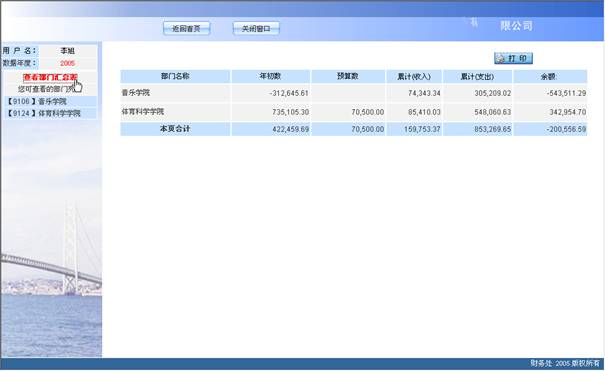Select the 音乐学院 row in the table
This screenshot has height=371, width=605.
click(354, 93)
